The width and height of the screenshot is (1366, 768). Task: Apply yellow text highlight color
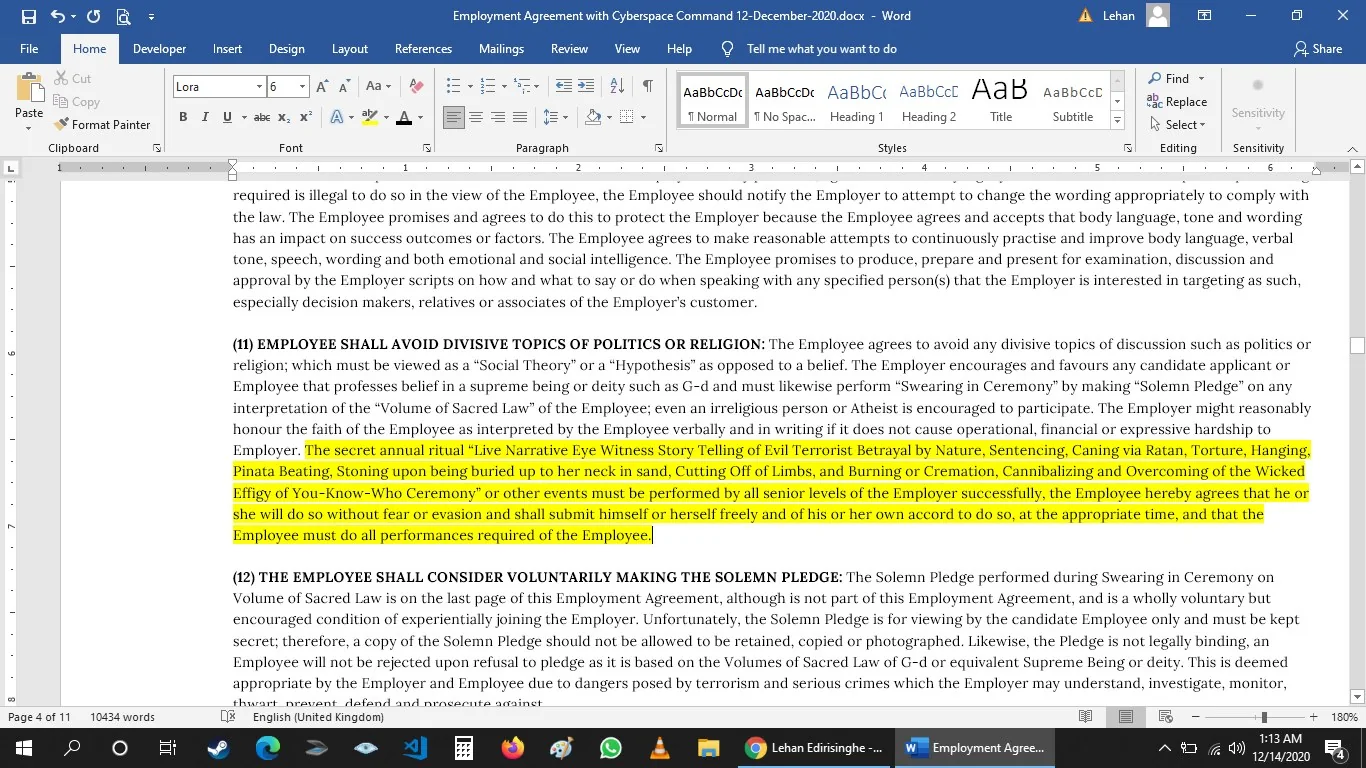[x=369, y=118]
